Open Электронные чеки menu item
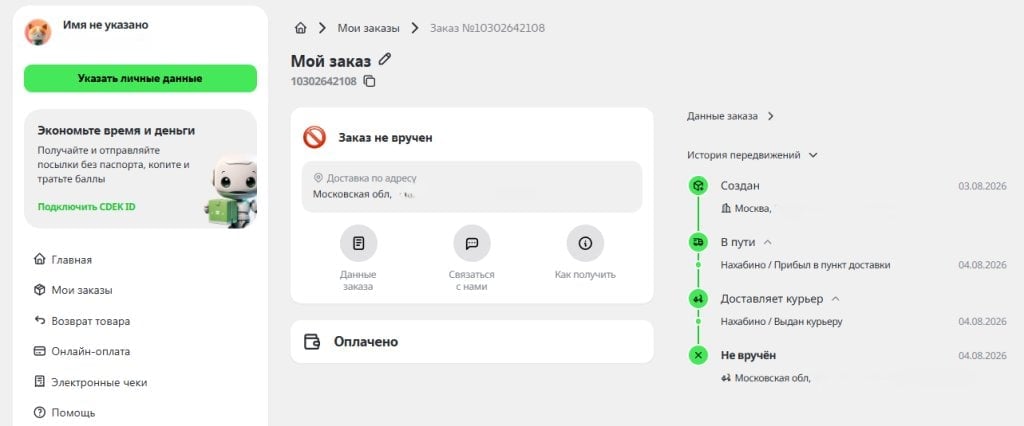 (x=99, y=382)
